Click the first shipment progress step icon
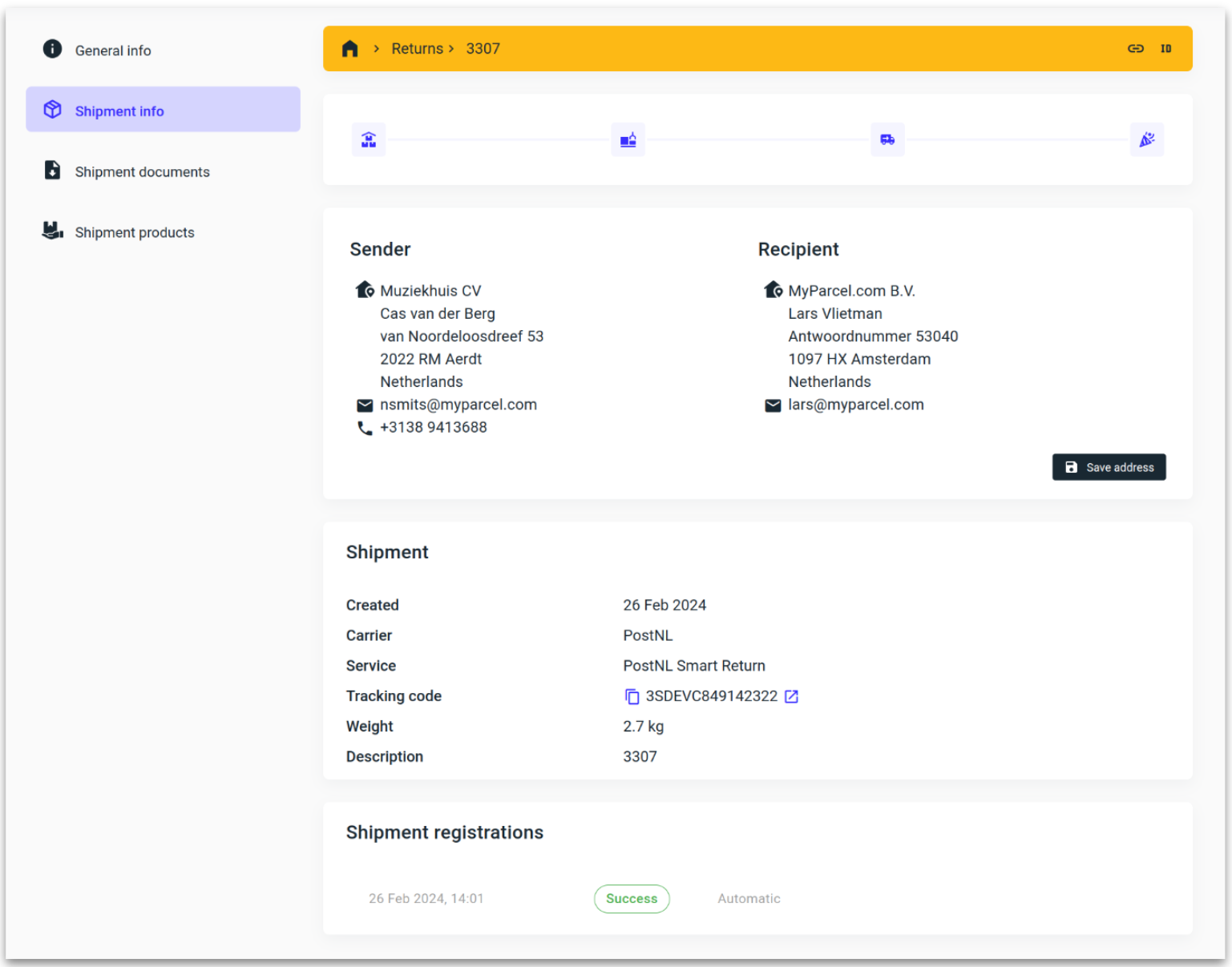The height and width of the screenshot is (967, 1232). point(369,139)
